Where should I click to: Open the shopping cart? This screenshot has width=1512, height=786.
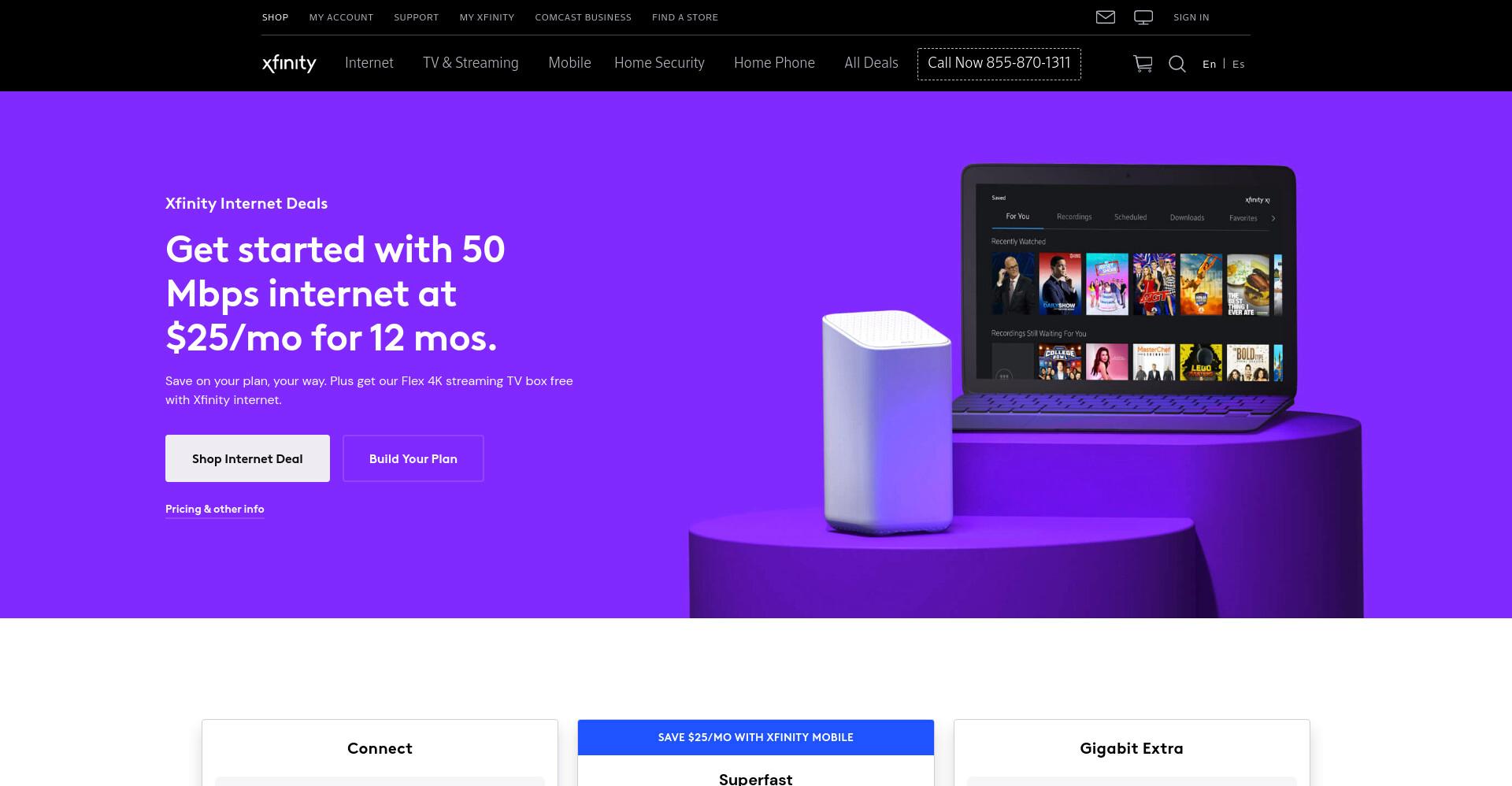pos(1143,64)
